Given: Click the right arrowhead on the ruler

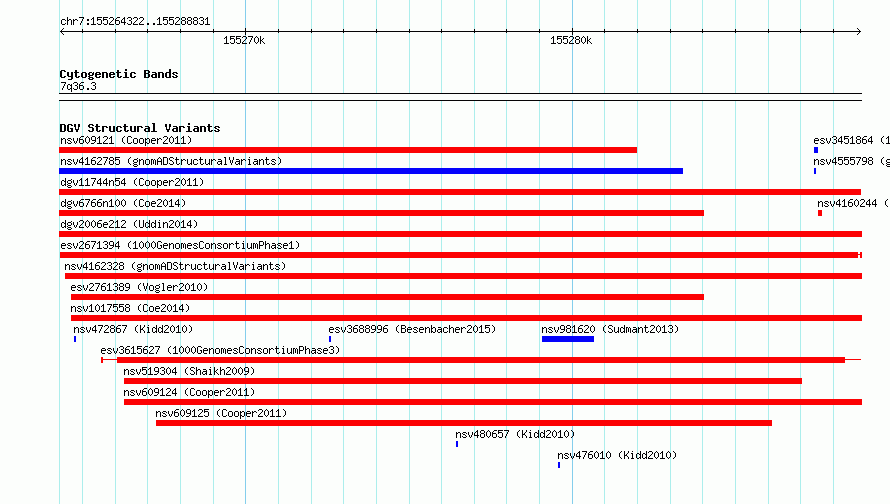Looking at the screenshot, I should (859, 31).
